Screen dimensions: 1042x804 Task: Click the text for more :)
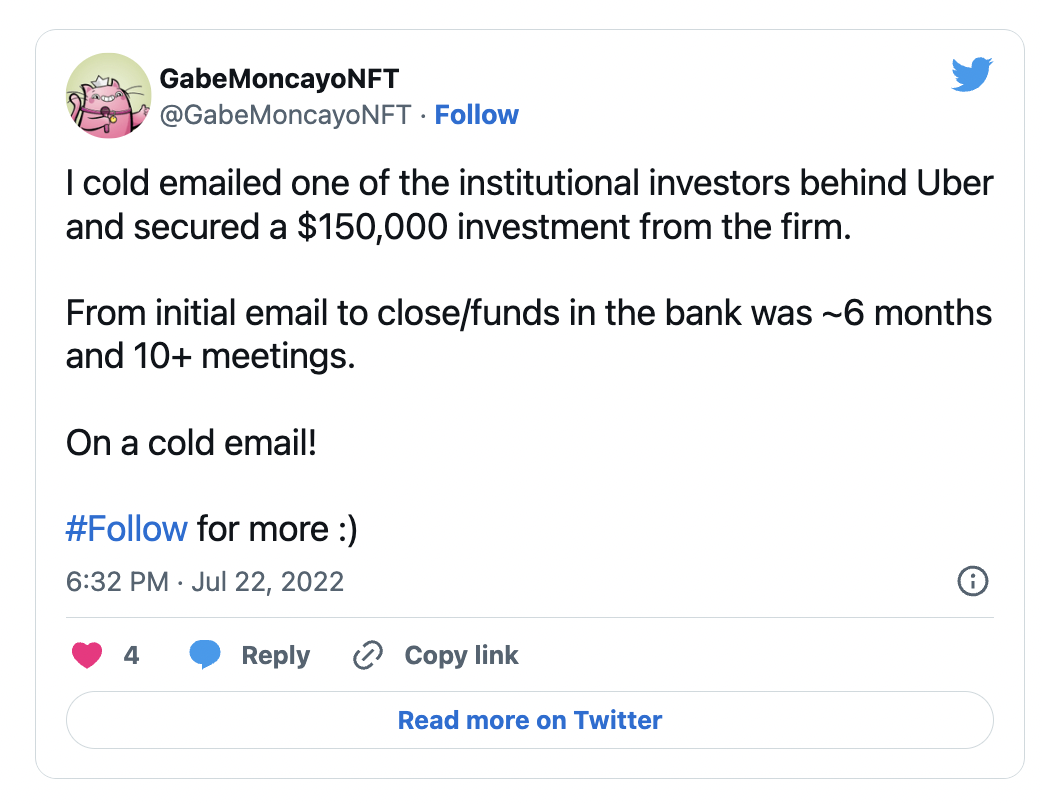click(277, 530)
